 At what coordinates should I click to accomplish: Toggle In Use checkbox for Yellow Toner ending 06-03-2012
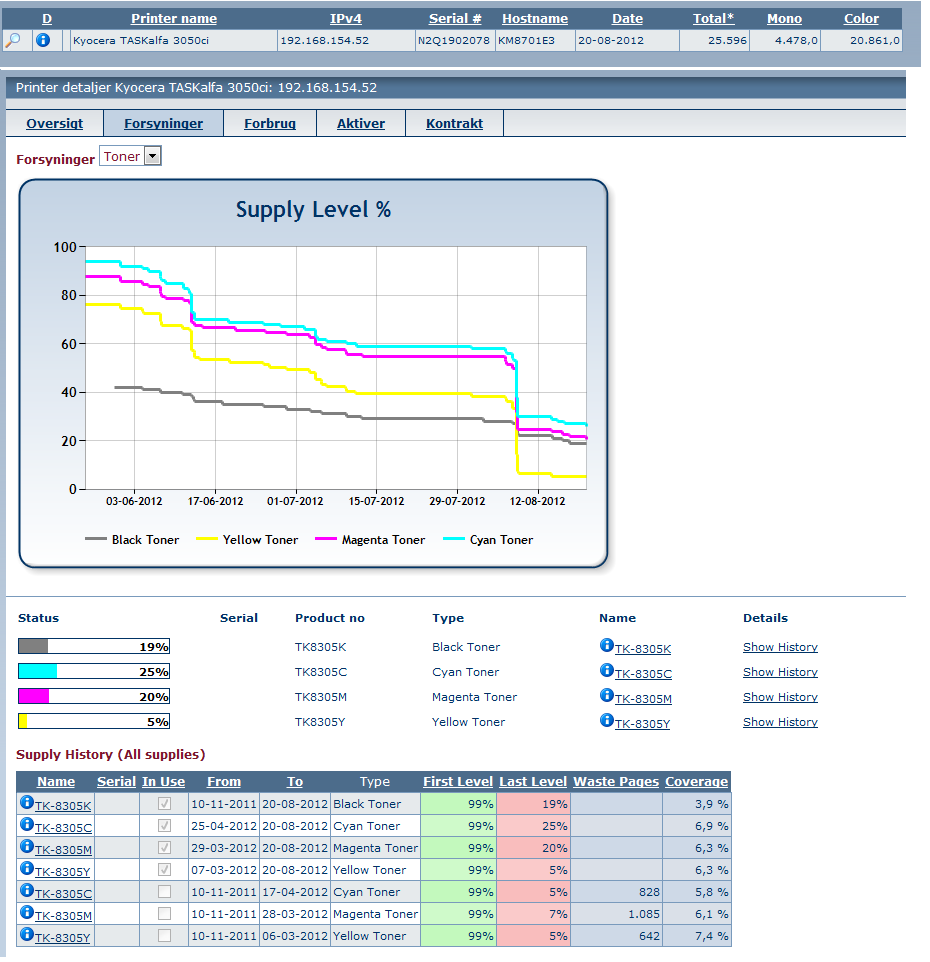coord(164,936)
